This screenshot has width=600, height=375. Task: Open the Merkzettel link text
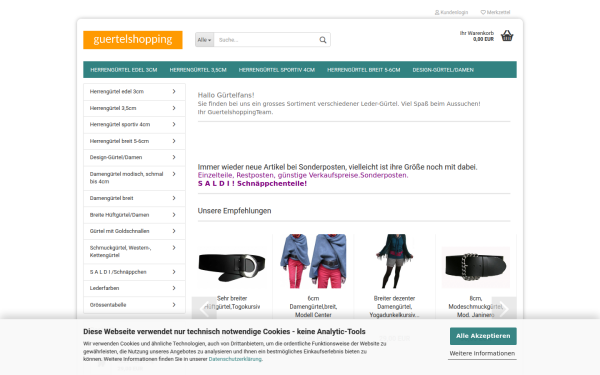(498, 12)
